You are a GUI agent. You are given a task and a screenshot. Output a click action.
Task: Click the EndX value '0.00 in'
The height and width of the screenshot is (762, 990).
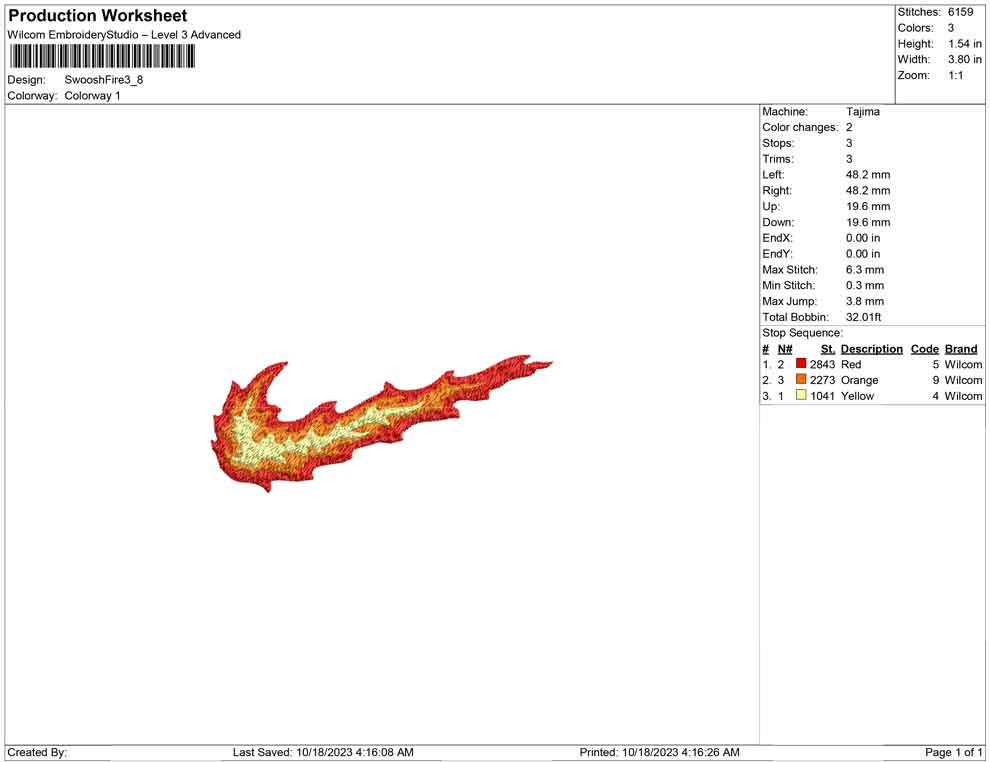point(863,238)
